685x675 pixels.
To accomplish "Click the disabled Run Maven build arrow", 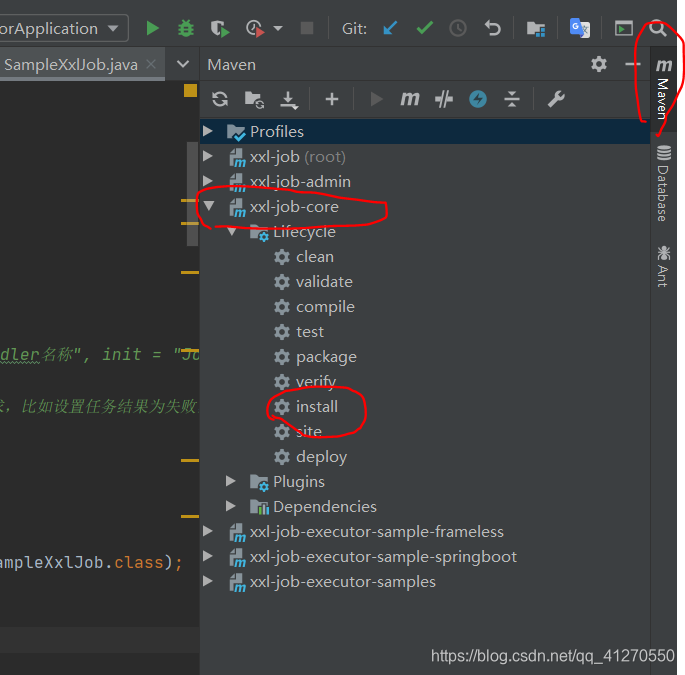I will [376, 99].
